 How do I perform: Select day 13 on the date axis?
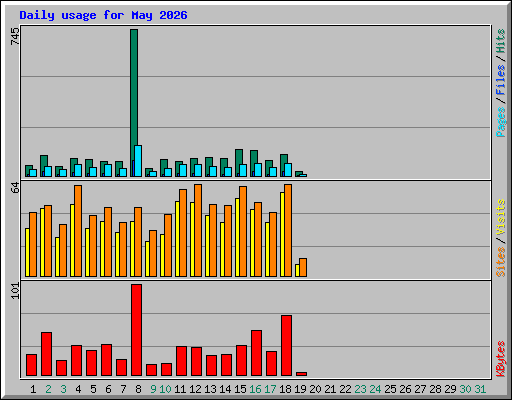pyautogui.click(x=210, y=389)
